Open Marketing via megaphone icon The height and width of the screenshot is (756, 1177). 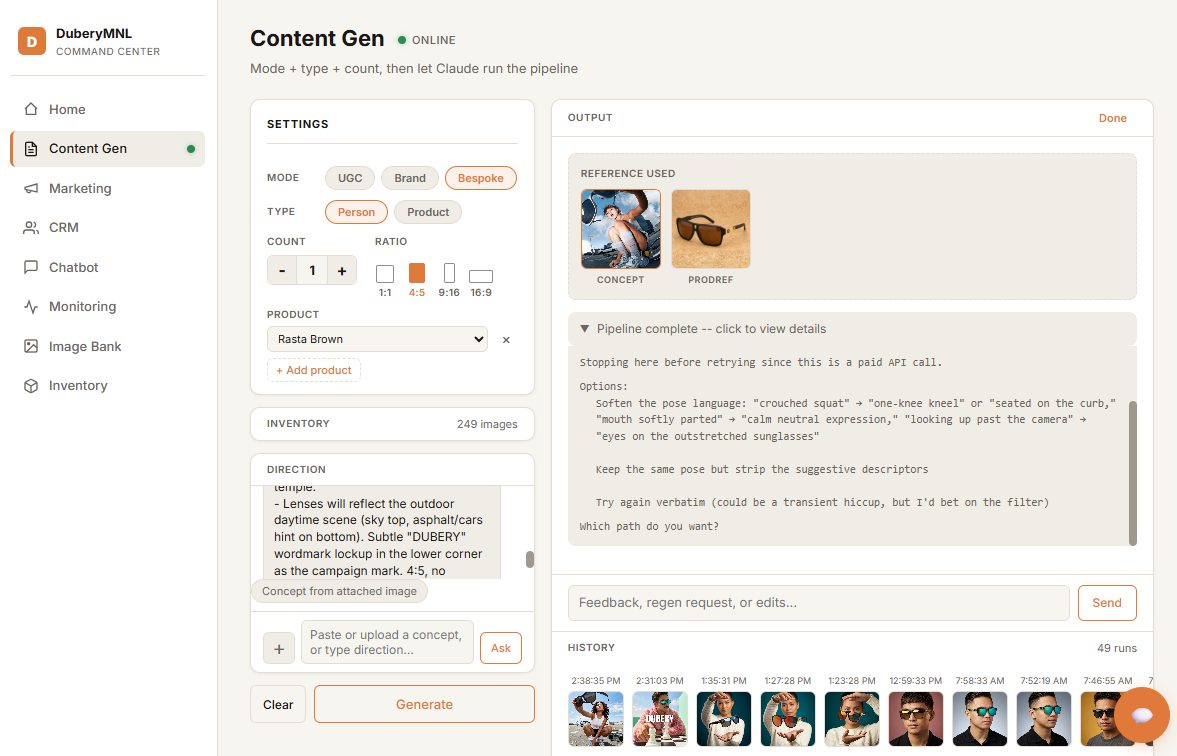point(31,188)
